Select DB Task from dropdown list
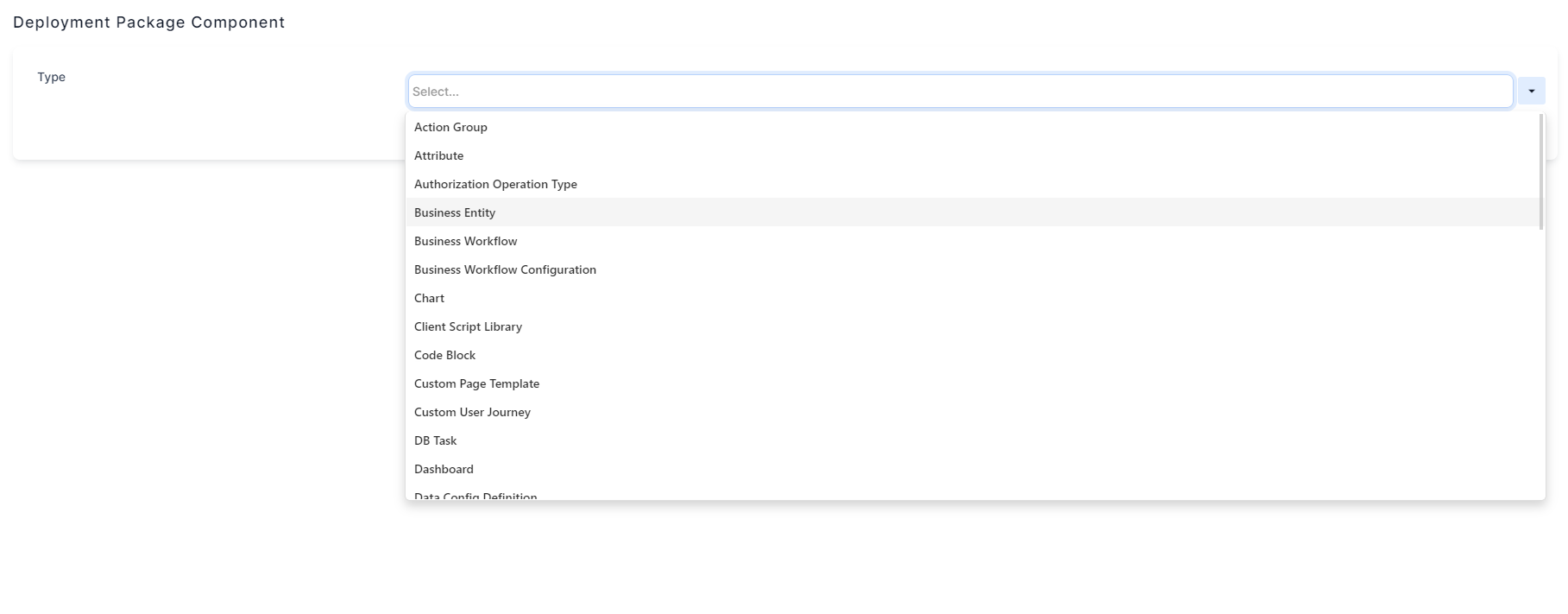Image resolution: width=1568 pixels, height=614 pixels. tap(435, 440)
